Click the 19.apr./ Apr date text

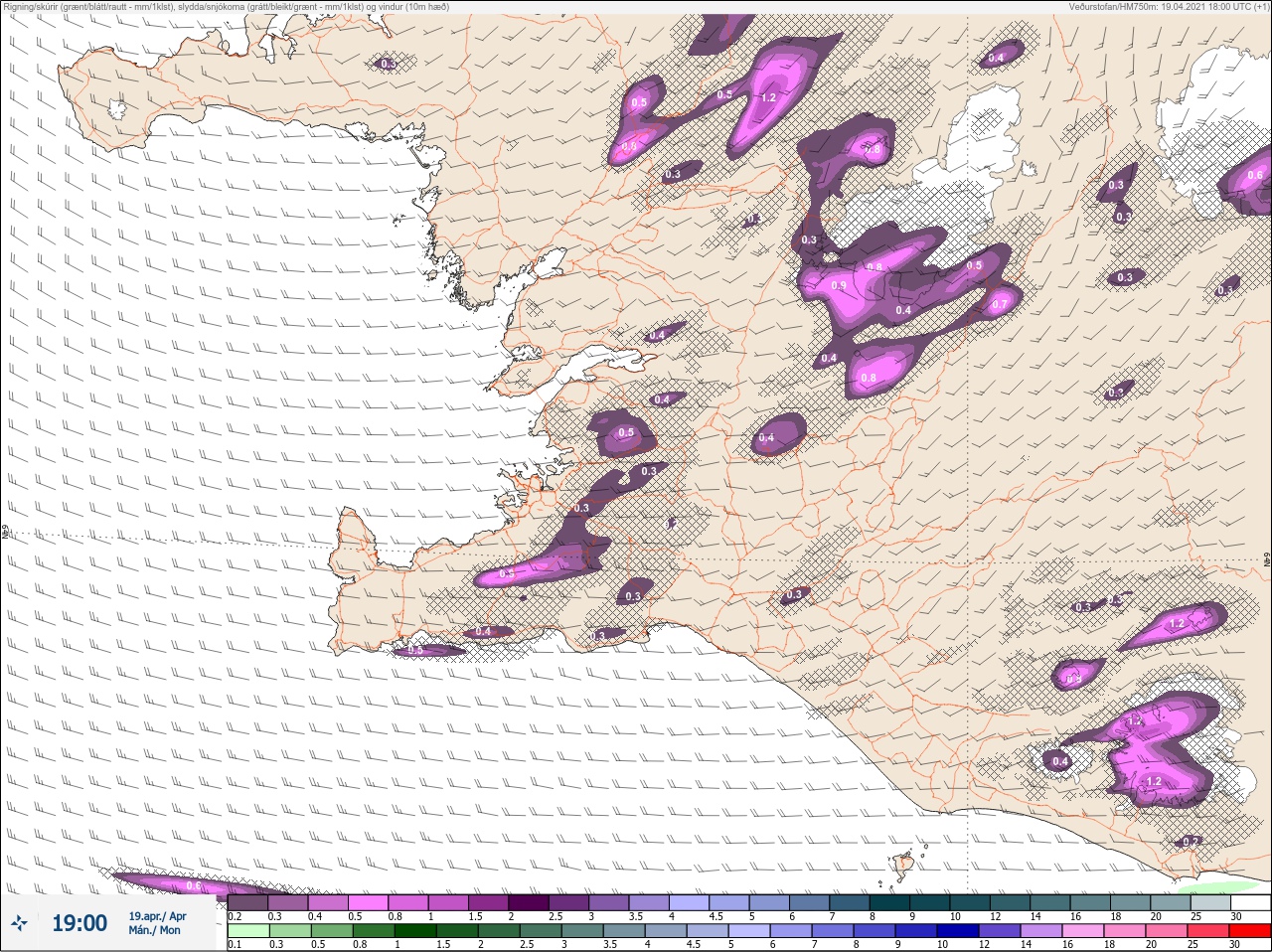point(158,915)
